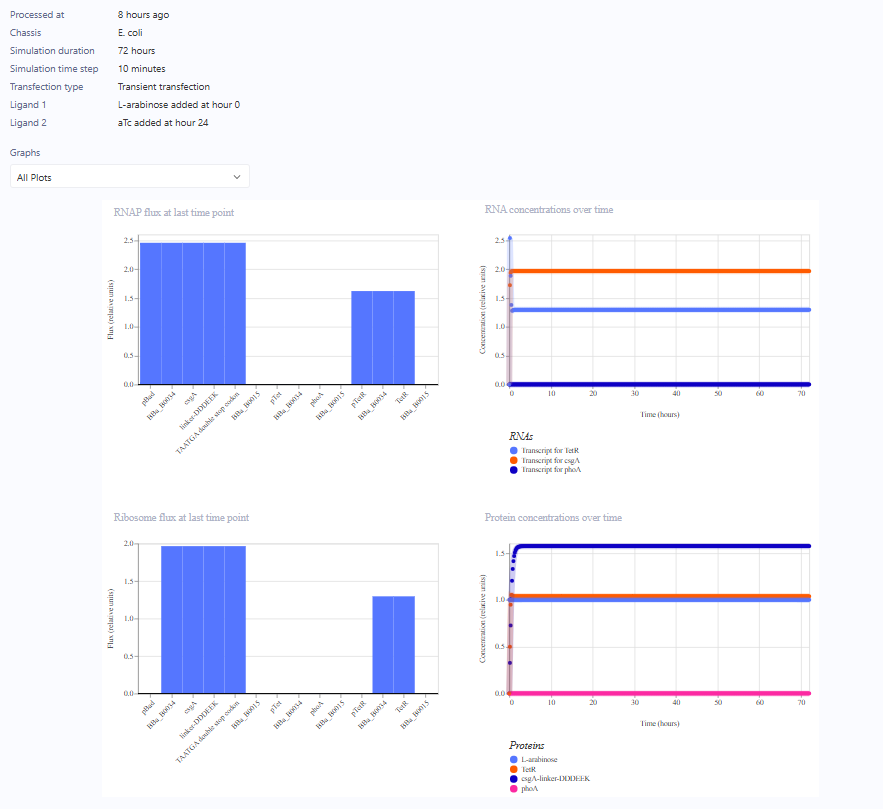
Task: Click the 'E. coli' chassis value
Action: (130, 33)
